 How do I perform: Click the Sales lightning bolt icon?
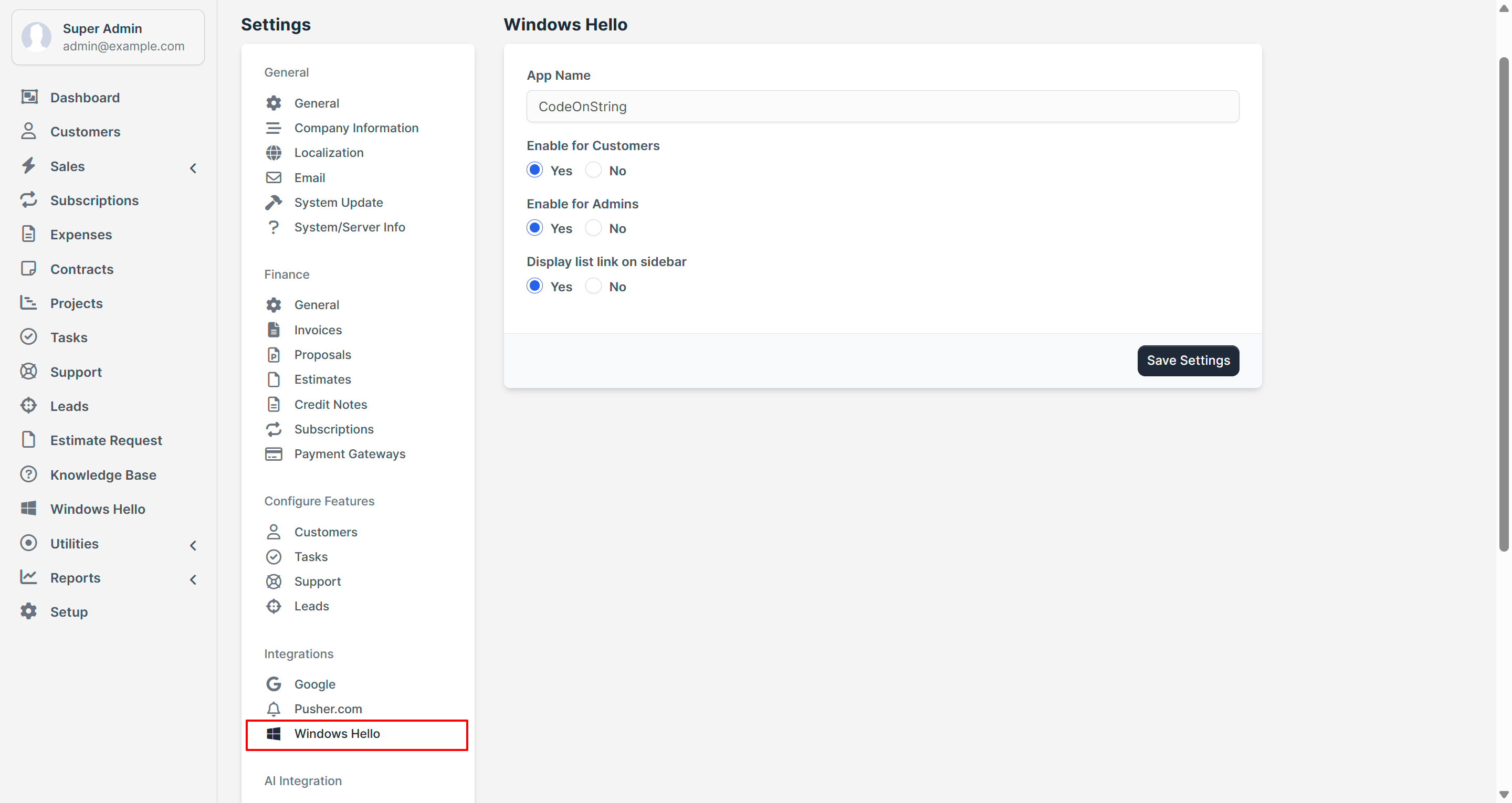[x=29, y=165]
